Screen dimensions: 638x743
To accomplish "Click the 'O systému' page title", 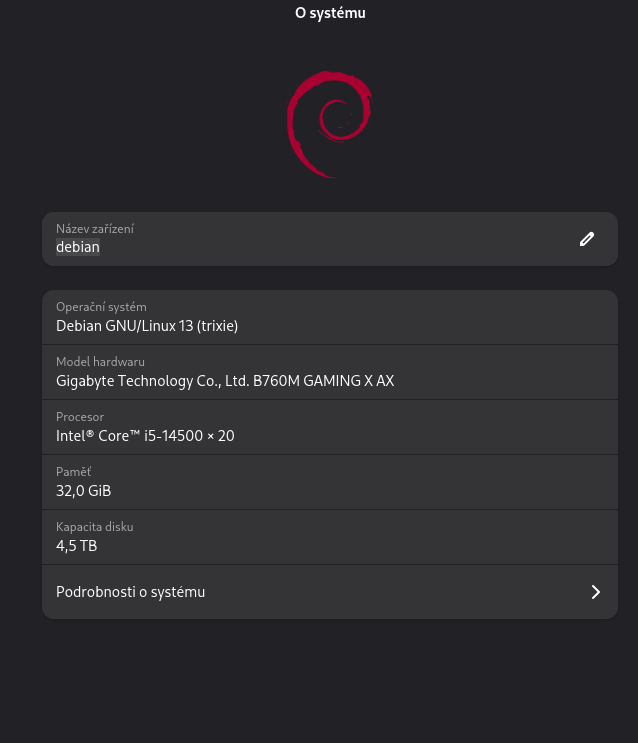I will click(x=330, y=13).
